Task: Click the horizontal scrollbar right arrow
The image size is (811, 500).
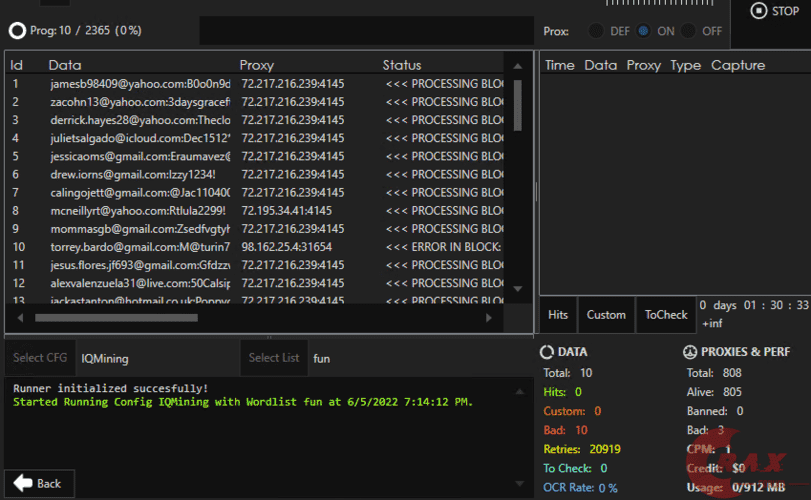Action: (489, 318)
